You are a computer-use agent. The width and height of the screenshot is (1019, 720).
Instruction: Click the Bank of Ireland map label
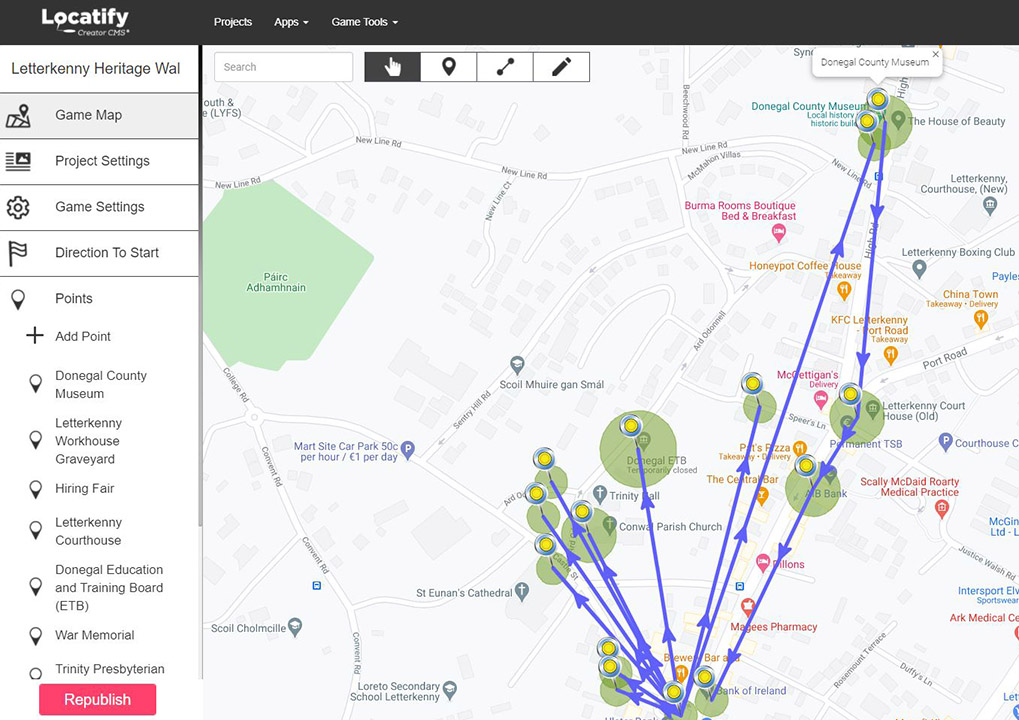[751, 691]
